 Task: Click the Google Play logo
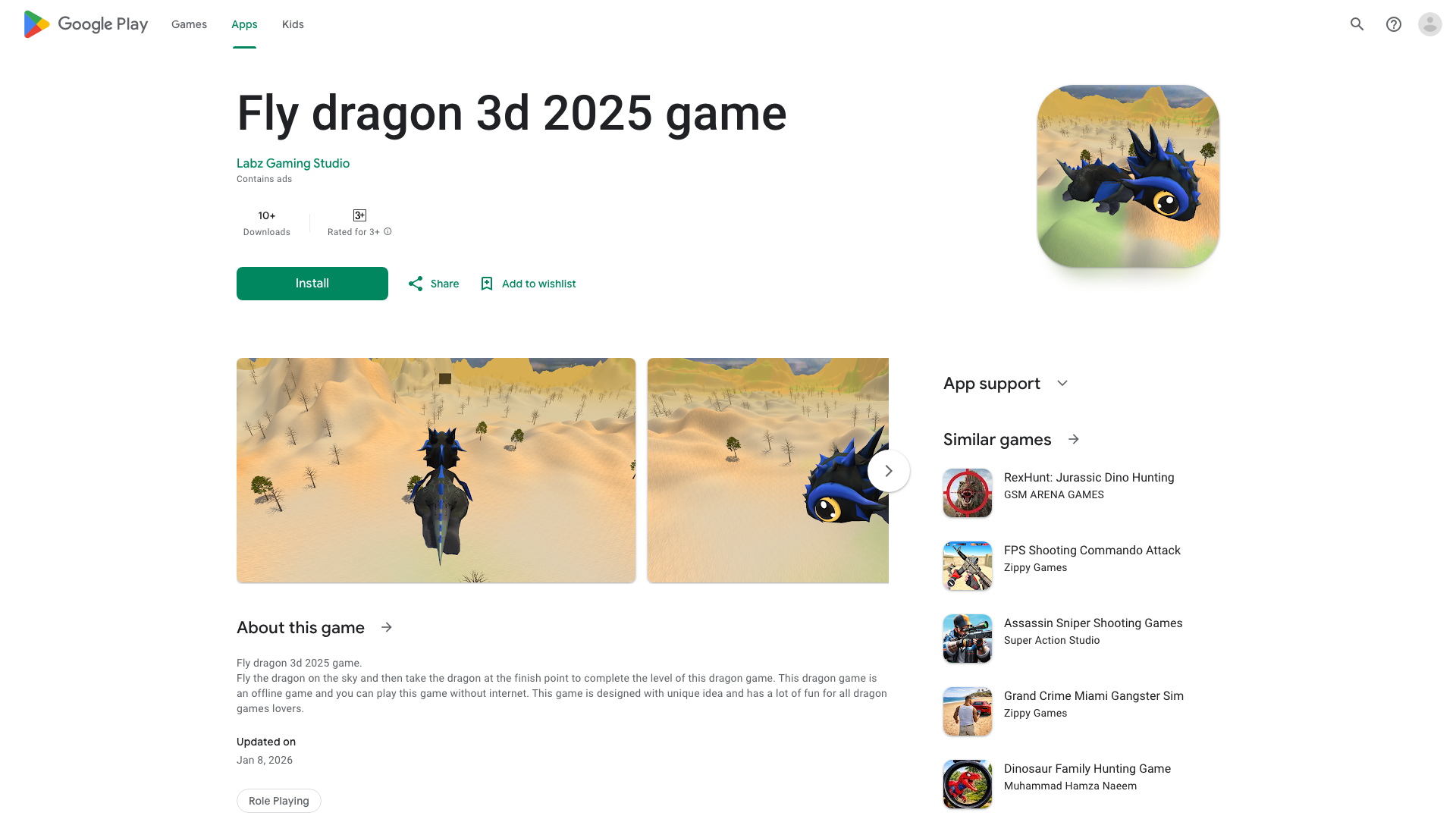click(86, 24)
